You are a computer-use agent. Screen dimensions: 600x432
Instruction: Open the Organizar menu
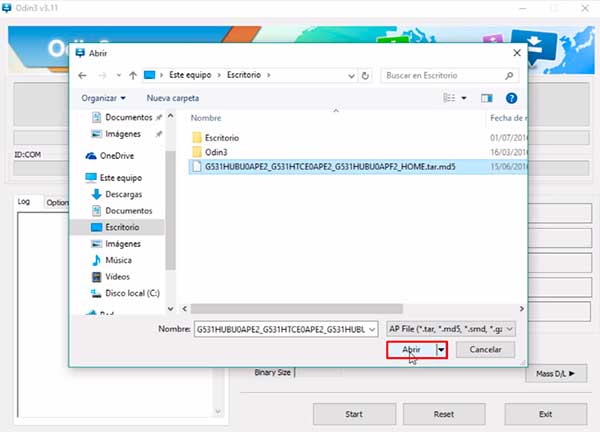(x=103, y=98)
